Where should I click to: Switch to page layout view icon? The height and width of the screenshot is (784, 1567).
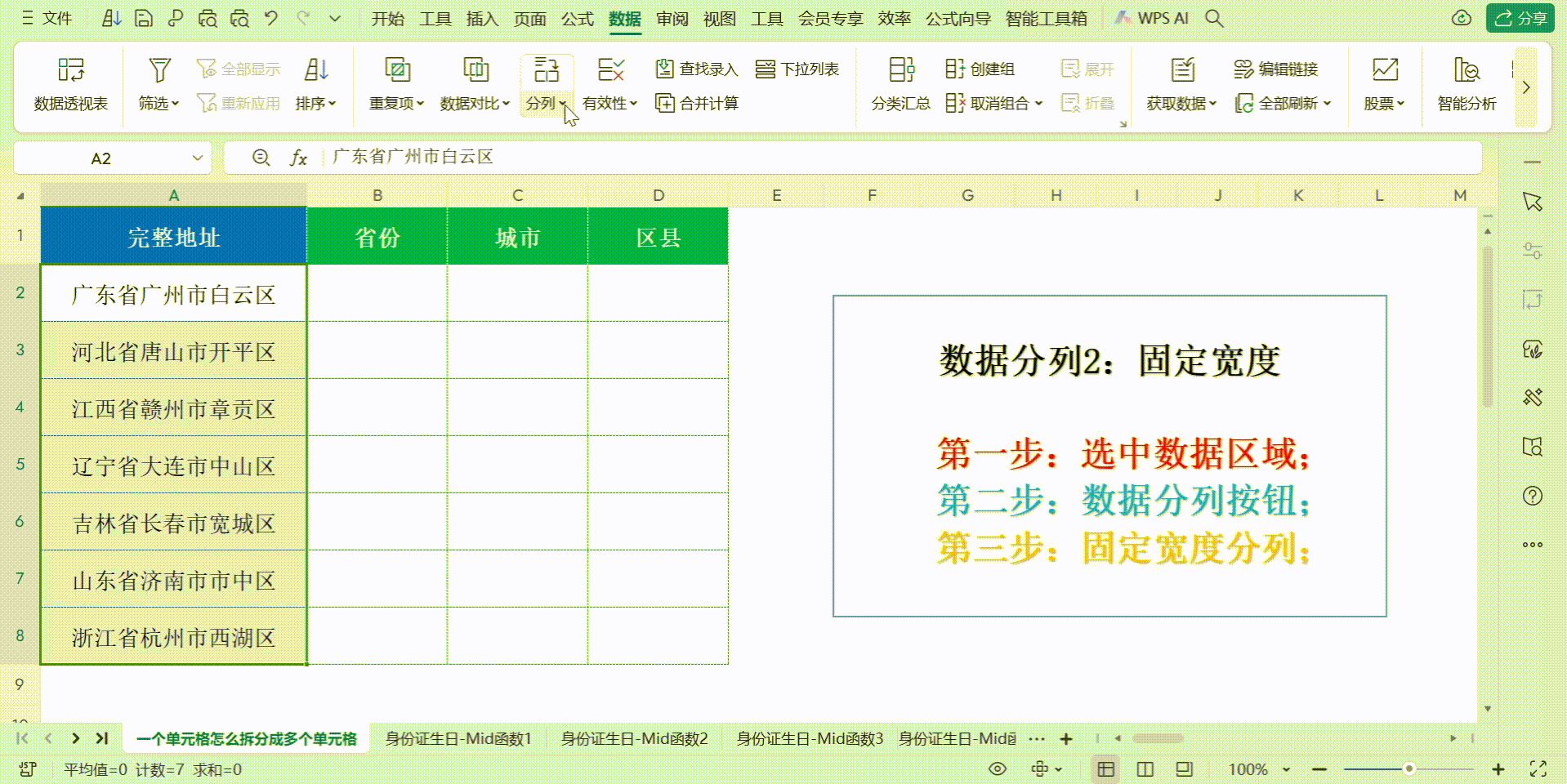click(x=1145, y=769)
